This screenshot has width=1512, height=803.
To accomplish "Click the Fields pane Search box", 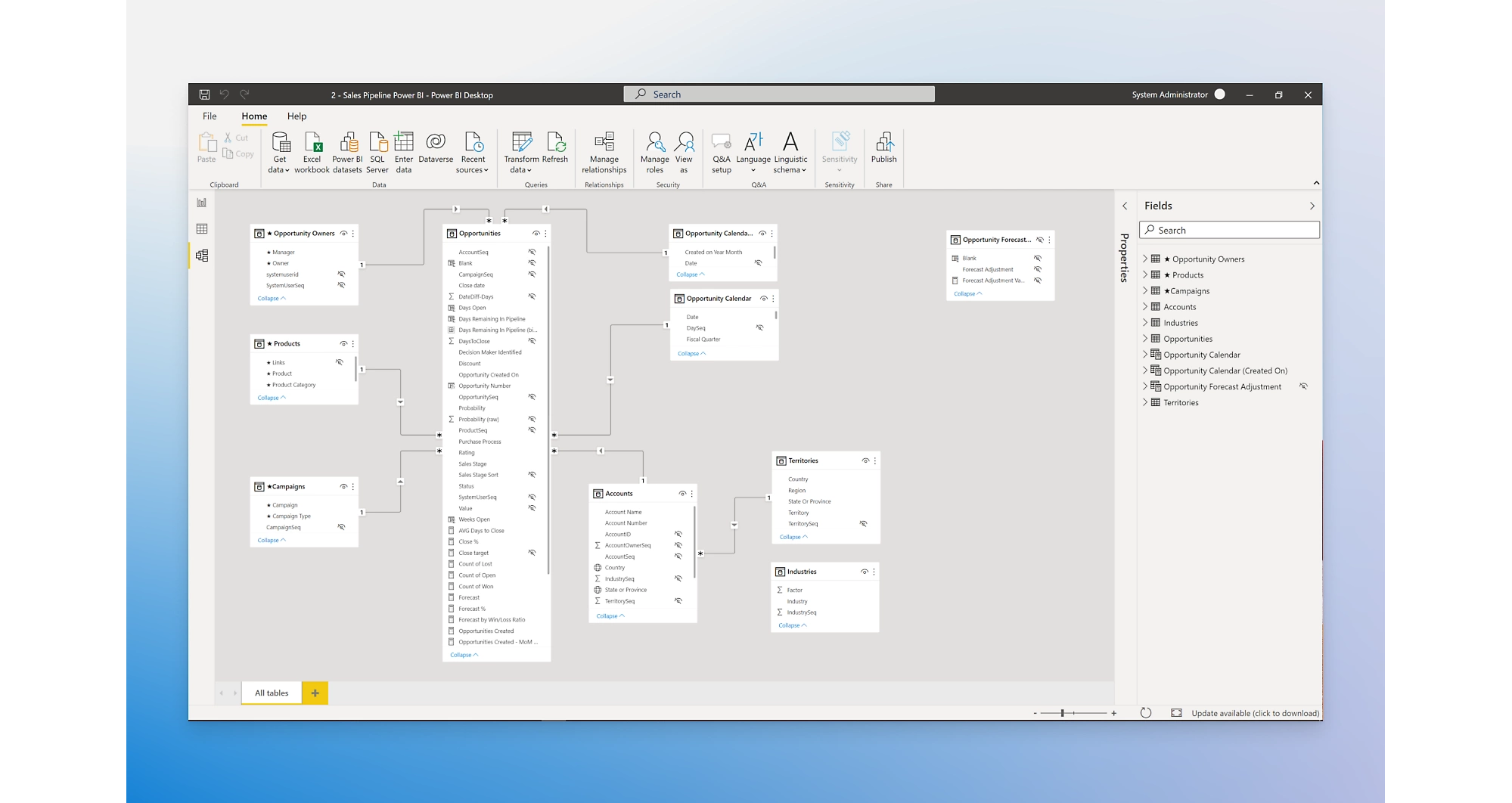I will point(1230,231).
